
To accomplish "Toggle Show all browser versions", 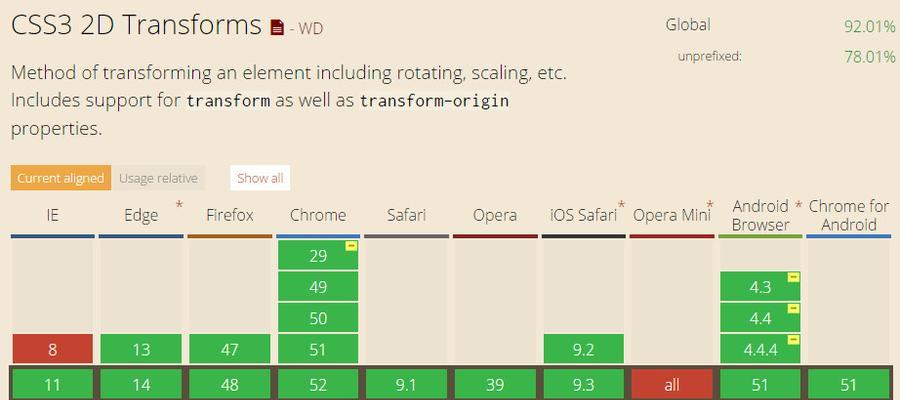I will [260, 178].
